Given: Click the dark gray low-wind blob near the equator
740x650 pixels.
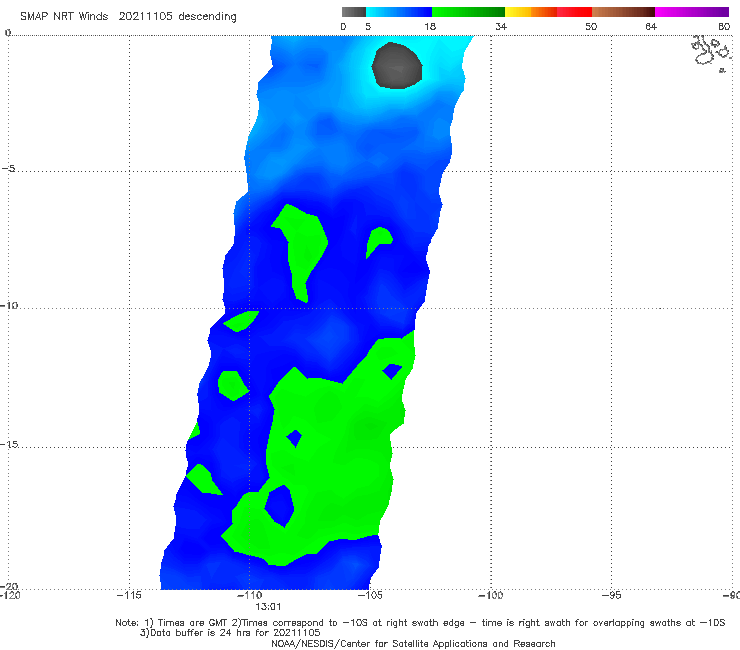Looking at the screenshot, I should pyautogui.click(x=397, y=66).
